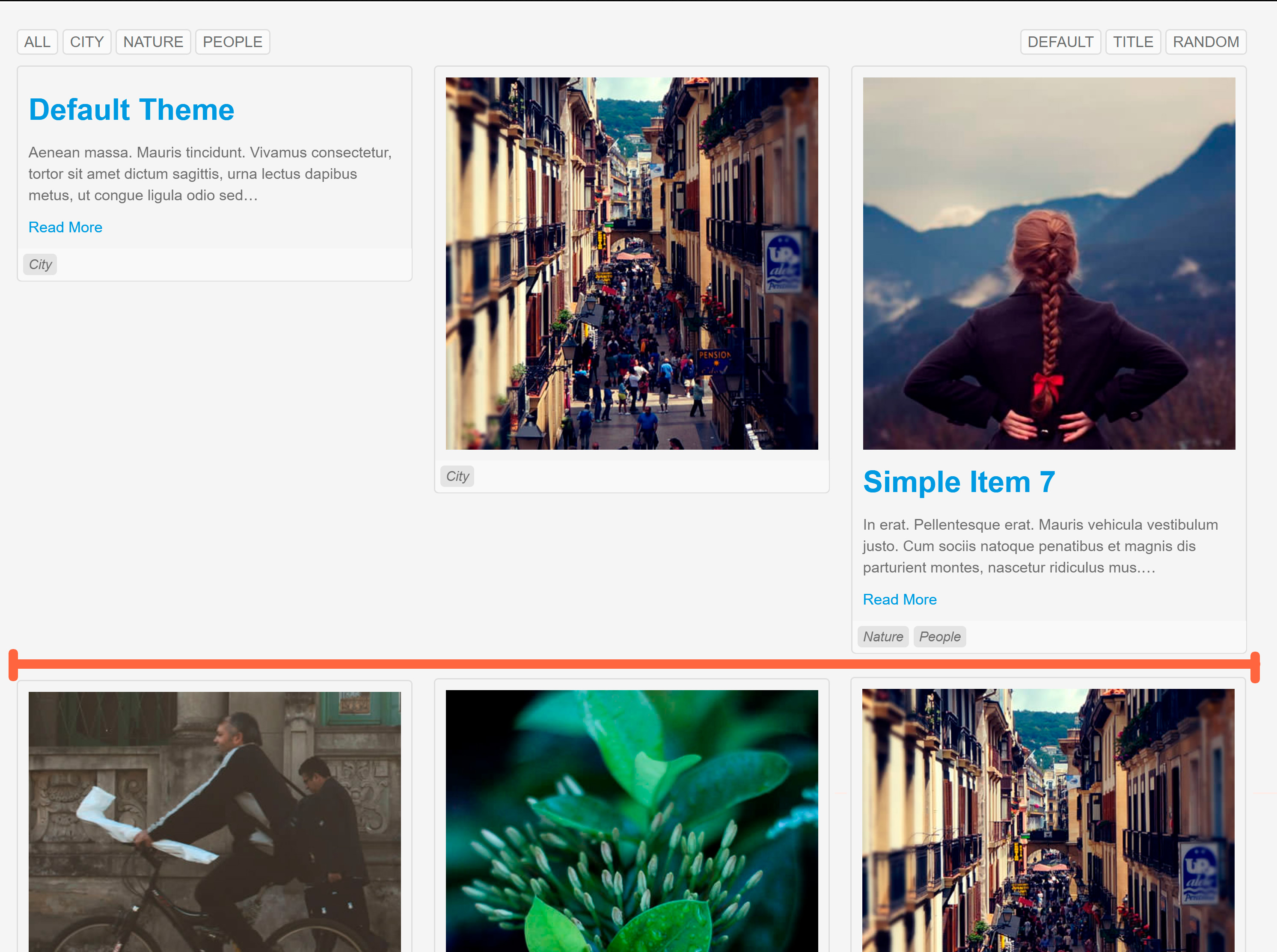Open the braided hair woman photo
Screen dimensions: 1277x952
[x=1049, y=264]
